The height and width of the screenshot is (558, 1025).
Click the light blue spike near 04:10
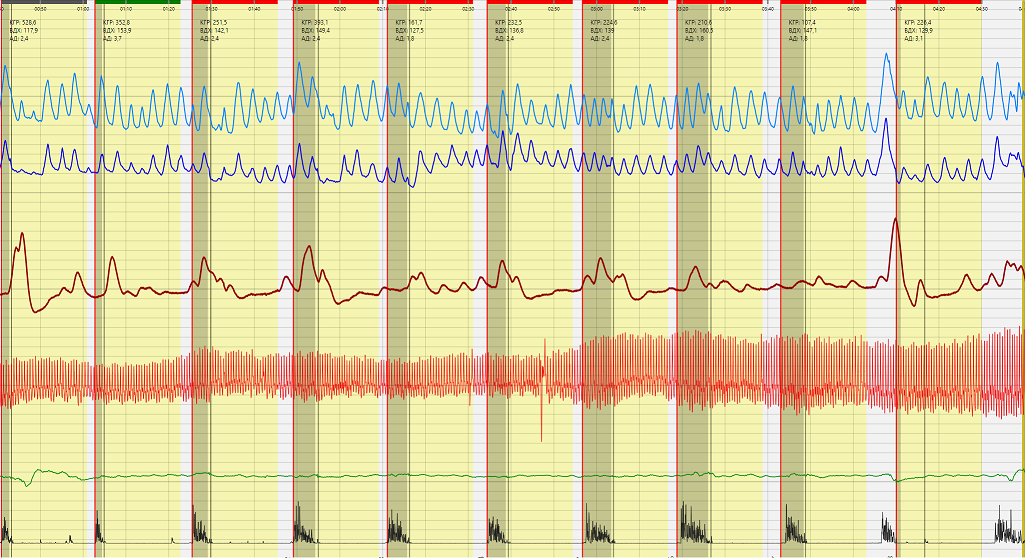886,57
